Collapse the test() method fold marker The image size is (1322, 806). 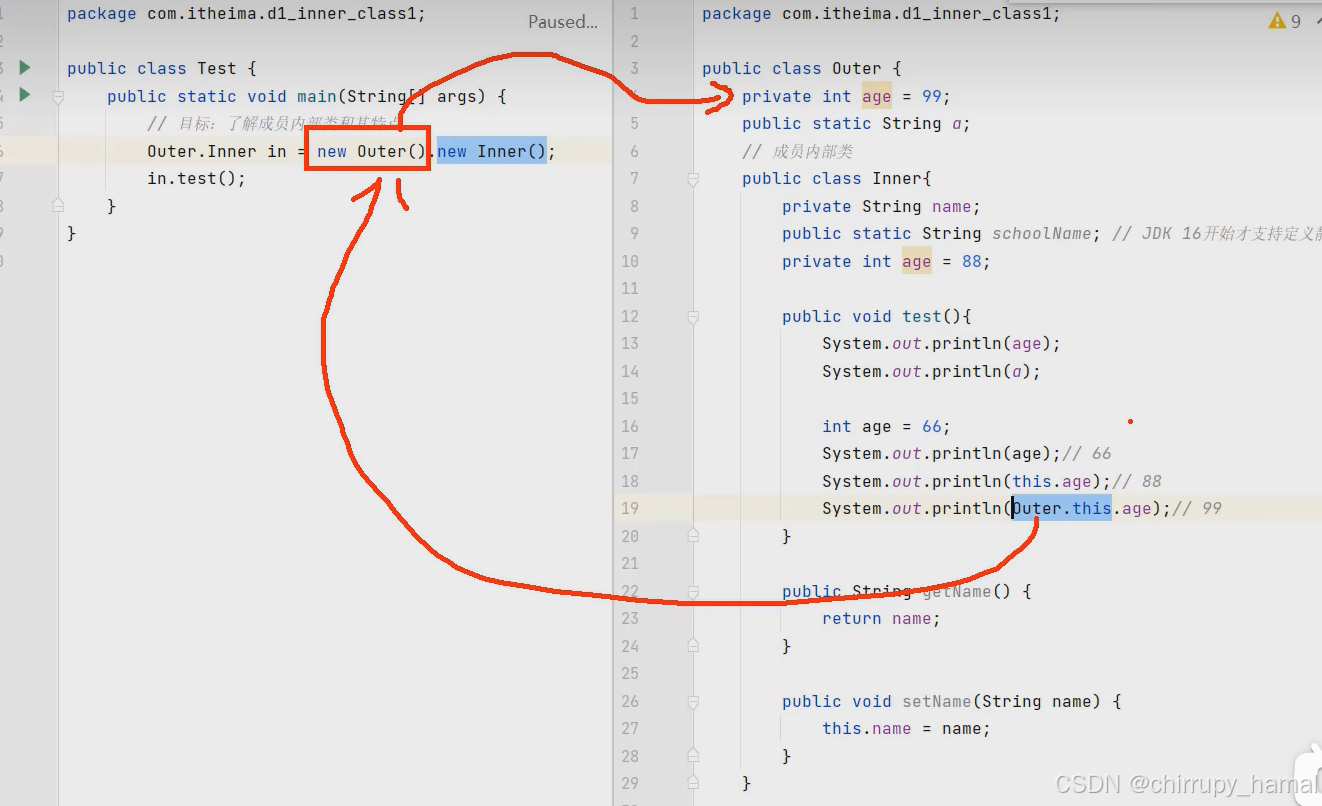tap(693, 317)
